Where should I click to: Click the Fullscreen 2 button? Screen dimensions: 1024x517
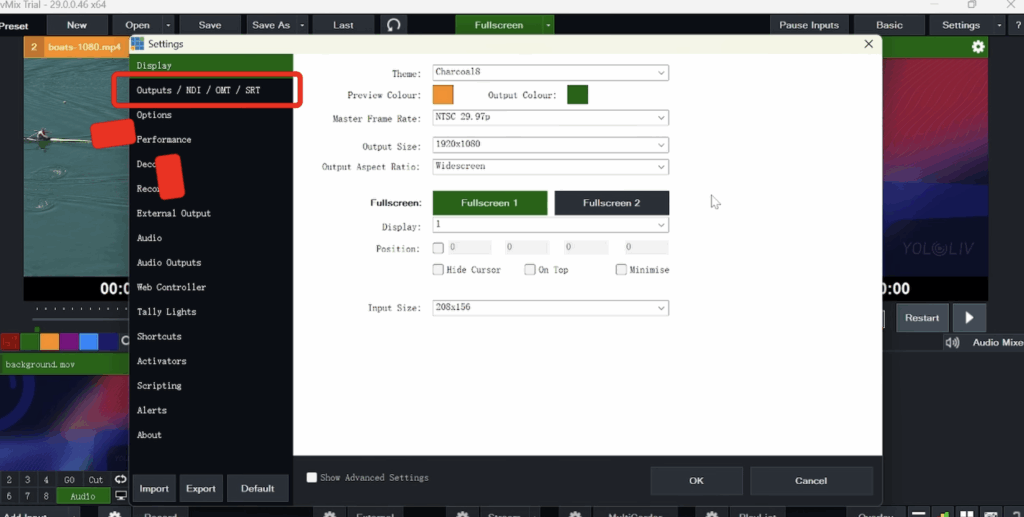click(611, 203)
